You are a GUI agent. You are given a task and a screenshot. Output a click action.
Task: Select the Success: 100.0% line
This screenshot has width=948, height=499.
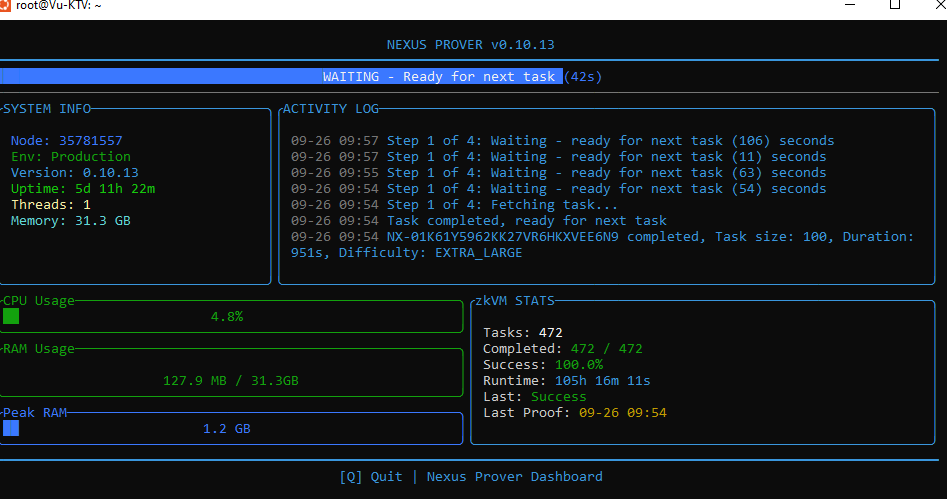click(x=543, y=365)
